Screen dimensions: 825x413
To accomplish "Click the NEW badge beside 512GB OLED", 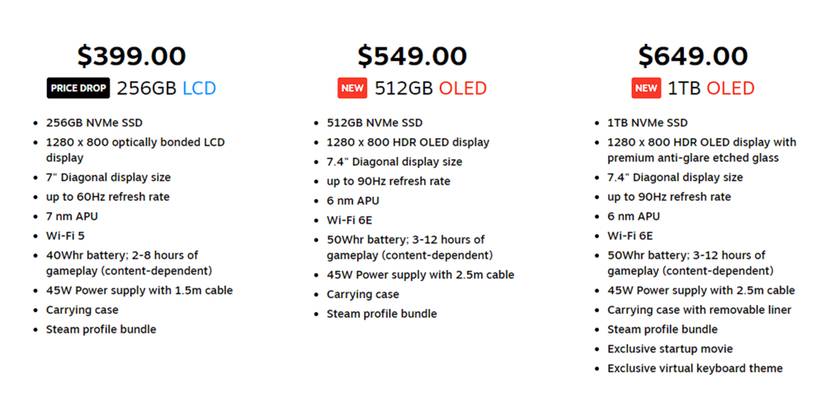I will coord(352,88).
